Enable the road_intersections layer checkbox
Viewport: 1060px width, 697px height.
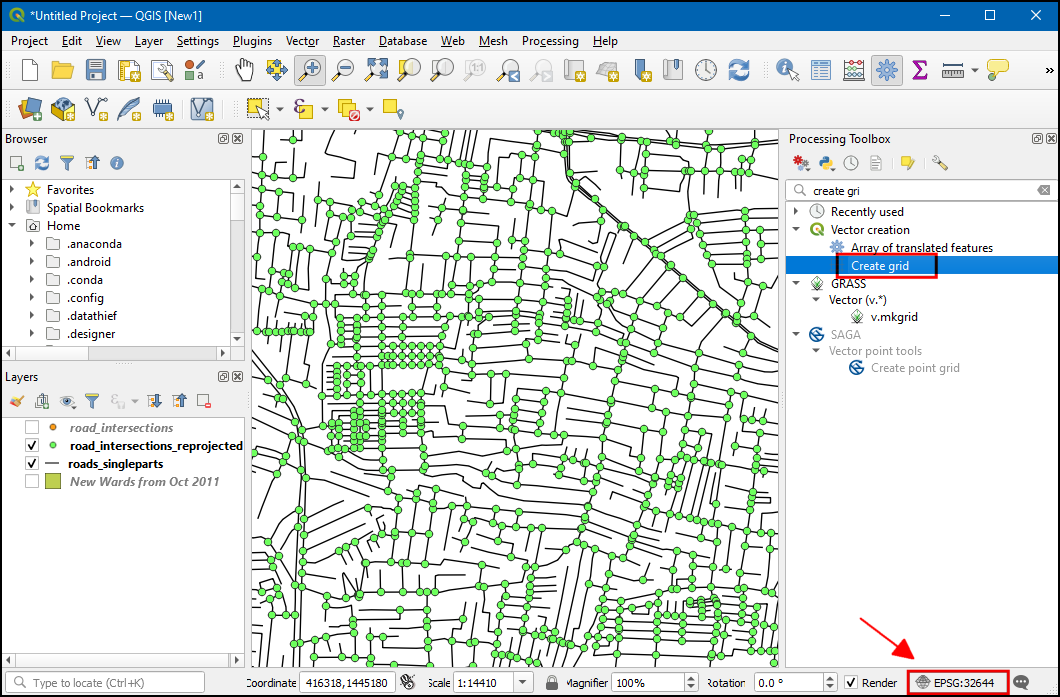coord(32,428)
